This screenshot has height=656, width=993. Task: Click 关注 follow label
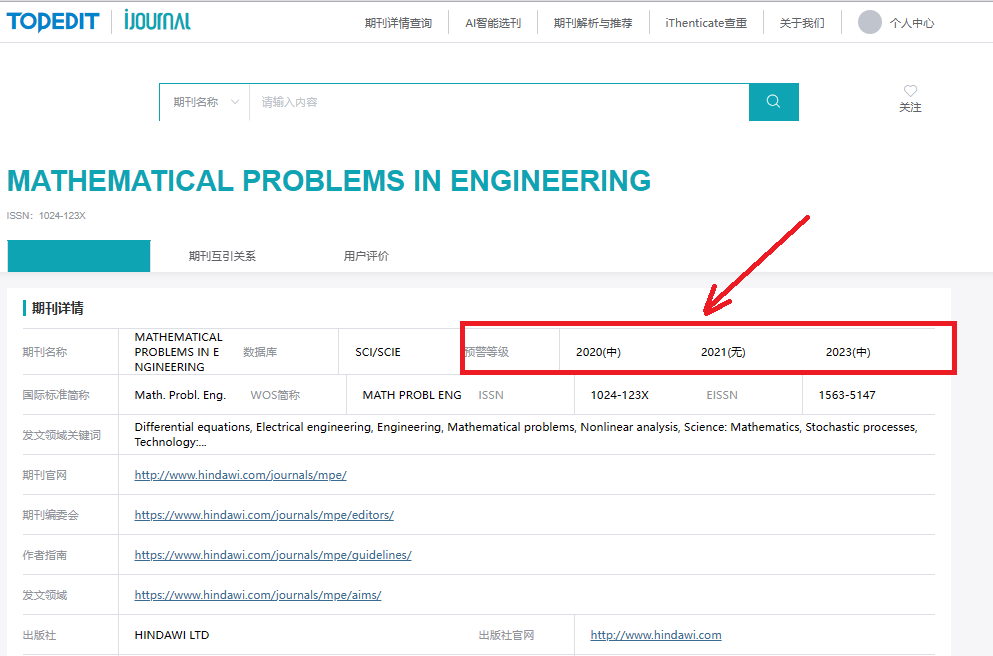tap(910, 108)
